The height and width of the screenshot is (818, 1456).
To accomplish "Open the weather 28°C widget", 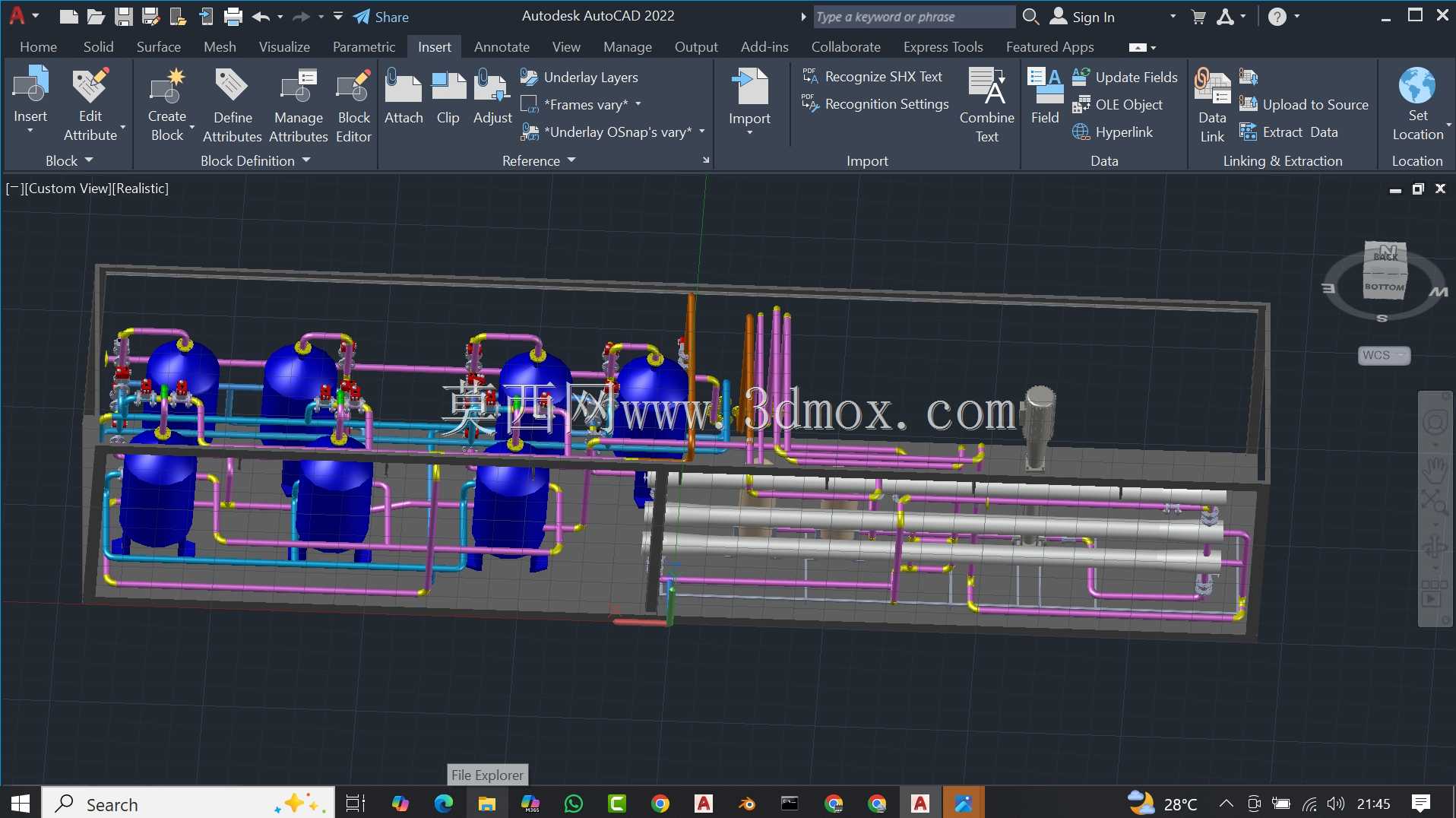I will [1163, 804].
